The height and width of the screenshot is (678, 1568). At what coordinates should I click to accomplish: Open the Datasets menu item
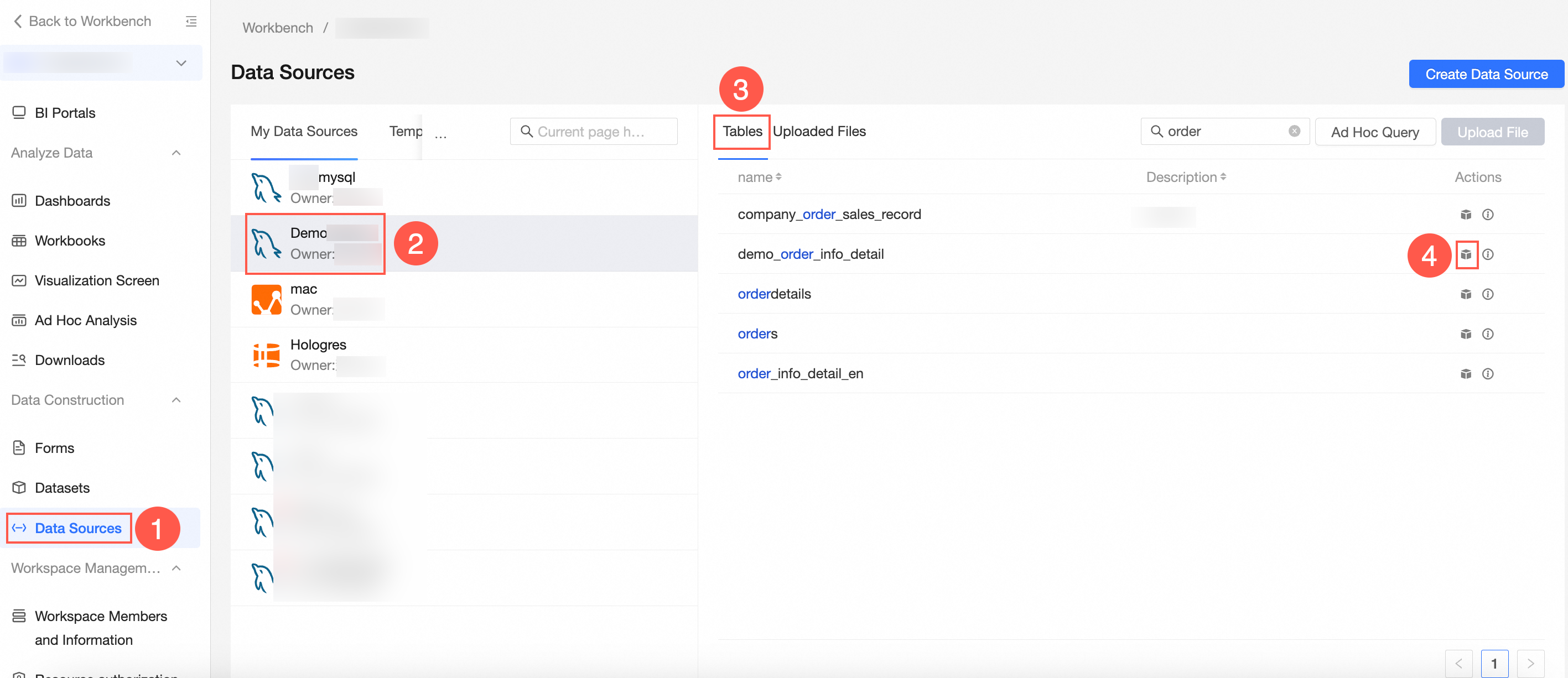click(61, 488)
